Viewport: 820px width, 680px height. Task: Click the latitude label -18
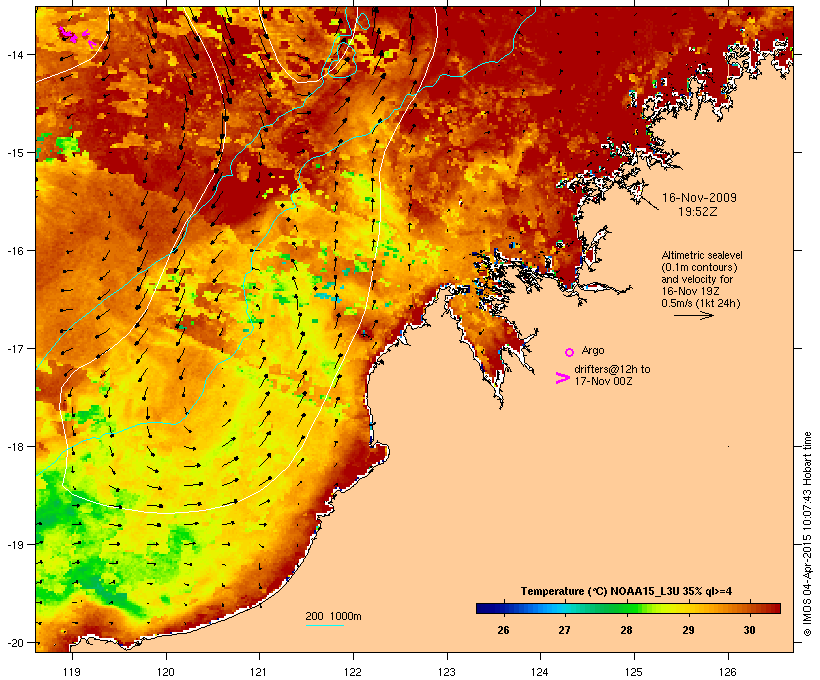click(14, 446)
